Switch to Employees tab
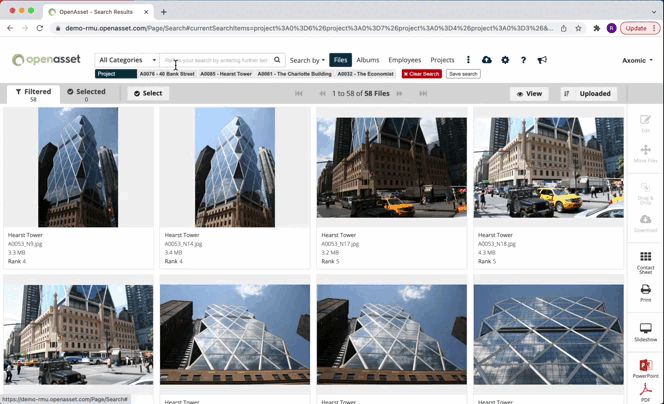This screenshot has width=664, height=404. click(x=404, y=60)
